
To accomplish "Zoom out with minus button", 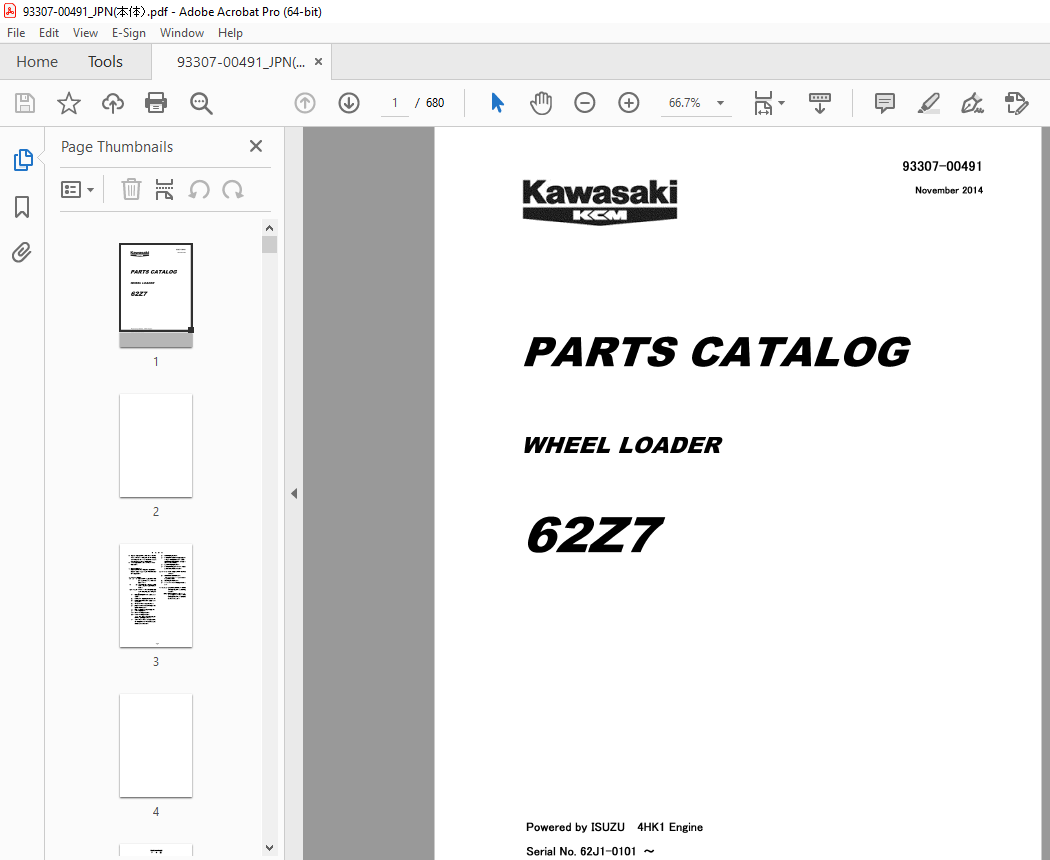I will point(585,103).
